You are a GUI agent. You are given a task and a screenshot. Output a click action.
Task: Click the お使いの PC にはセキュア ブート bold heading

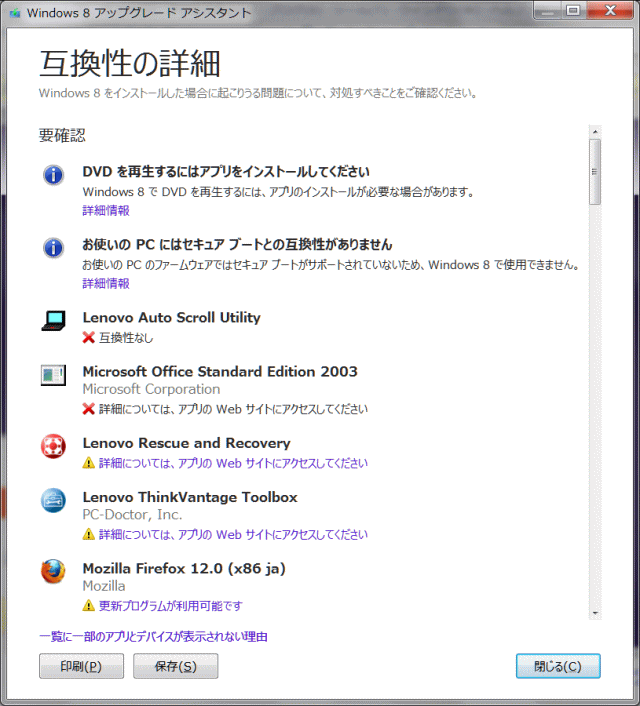coord(237,244)
